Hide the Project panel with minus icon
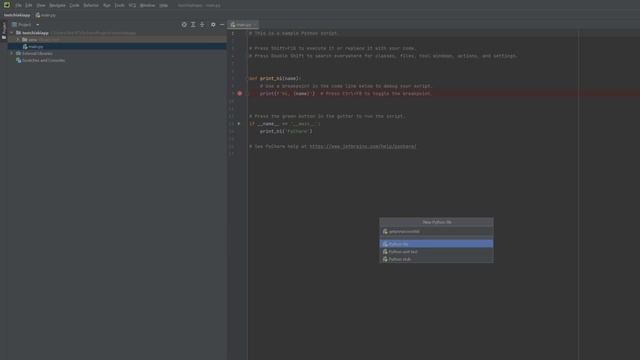The image size is (640, 360). pos(222,25)
